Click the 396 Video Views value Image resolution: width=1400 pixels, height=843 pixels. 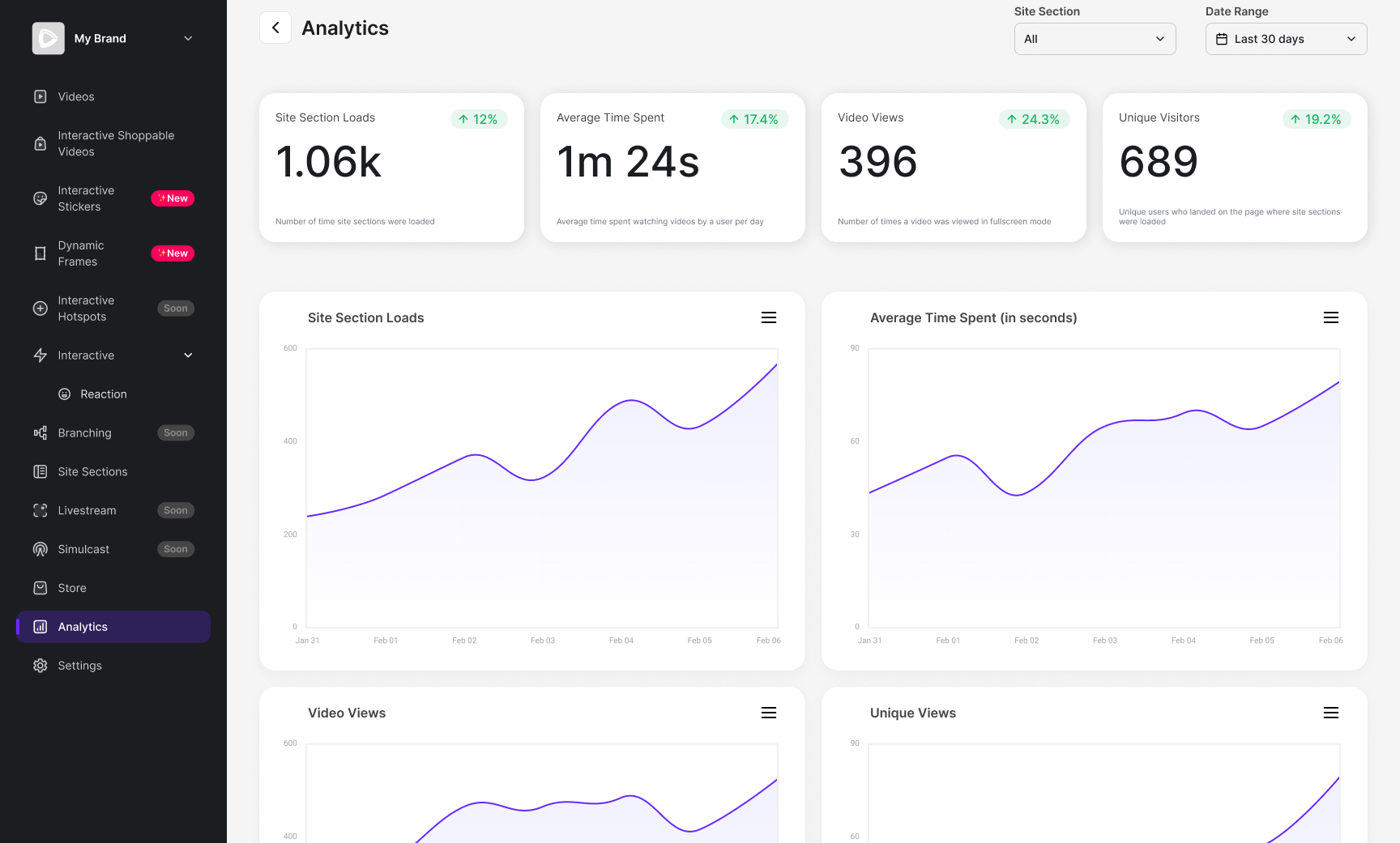coord(878,162)
